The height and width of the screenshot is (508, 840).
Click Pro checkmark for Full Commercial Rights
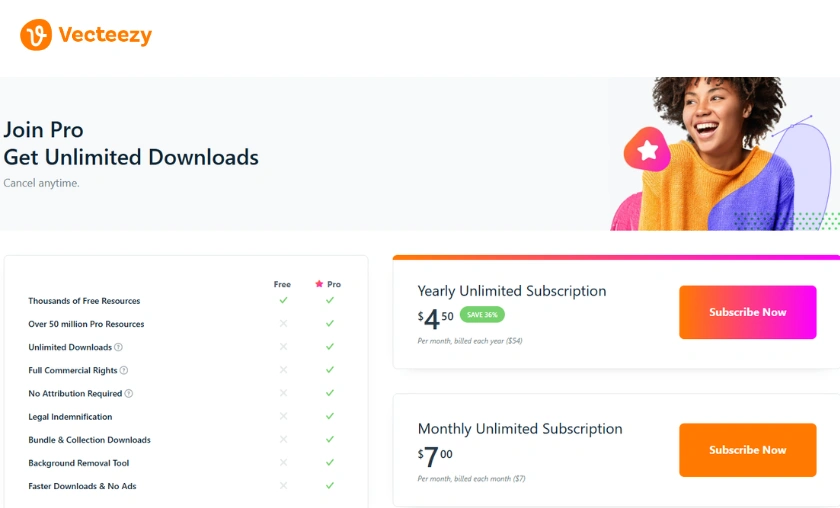coord(330,370)
